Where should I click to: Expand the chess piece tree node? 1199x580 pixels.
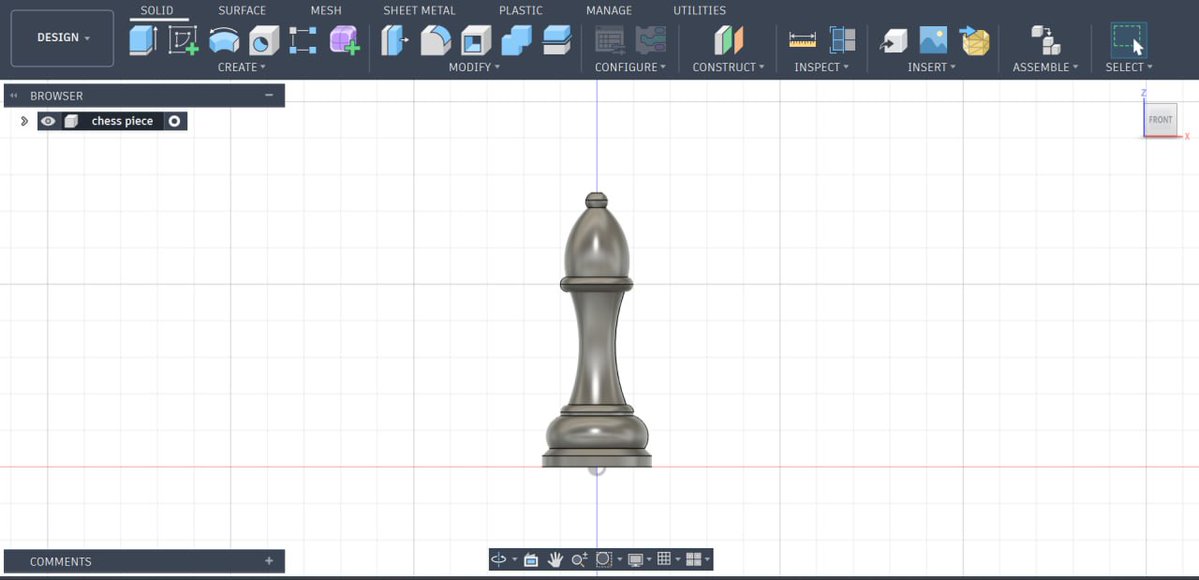(x=24, y=121)
